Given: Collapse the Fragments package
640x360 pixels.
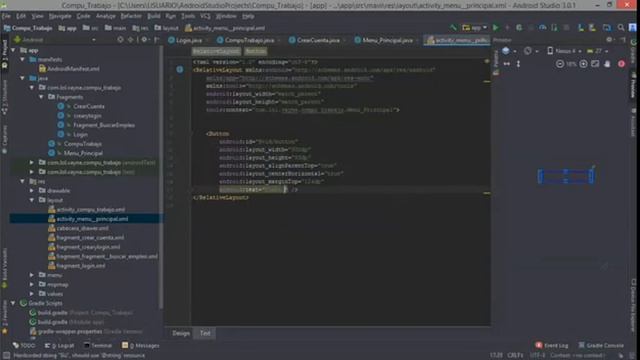Looking at the screenshot, I should point(41,97).
